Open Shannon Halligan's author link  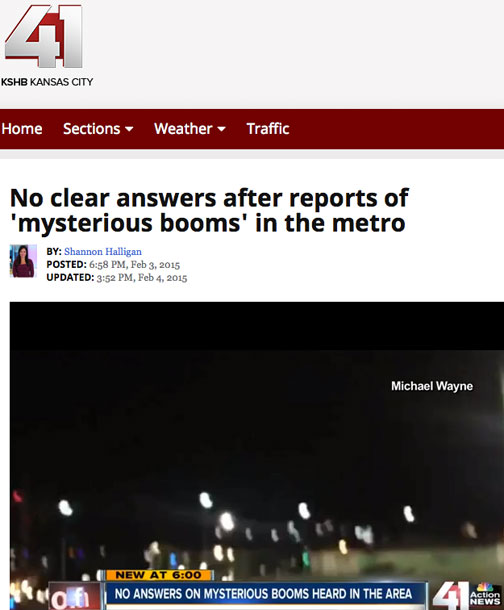103,252
